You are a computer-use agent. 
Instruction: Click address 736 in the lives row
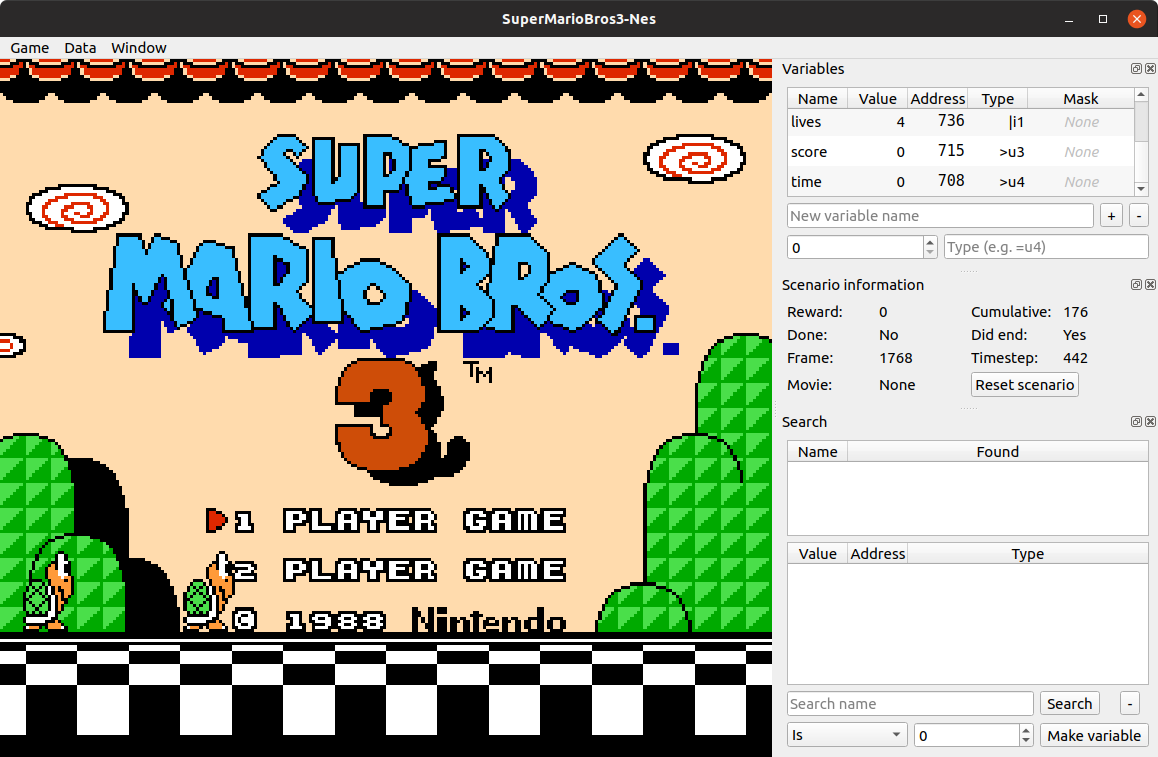(x=951, y=121)
